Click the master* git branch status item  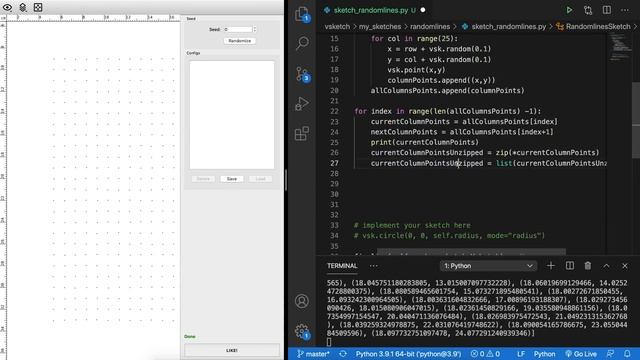[313, 354]
